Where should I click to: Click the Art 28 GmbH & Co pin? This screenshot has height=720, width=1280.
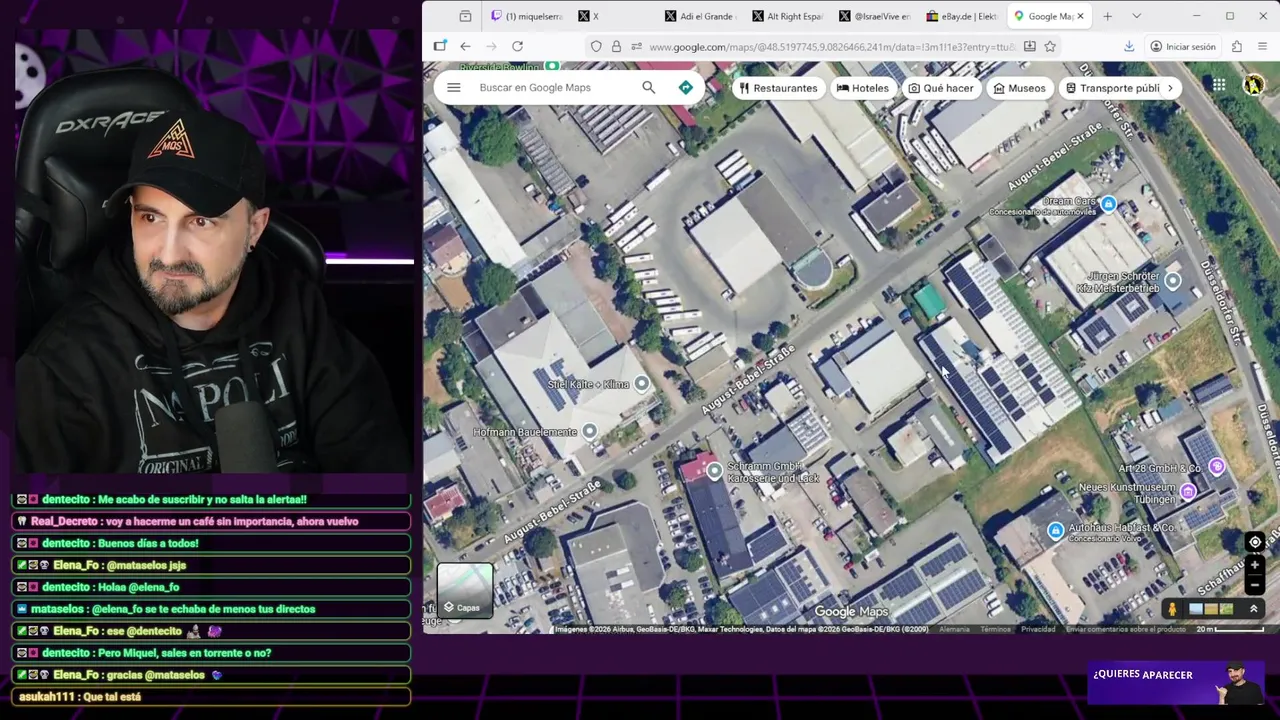point(1216,467)
